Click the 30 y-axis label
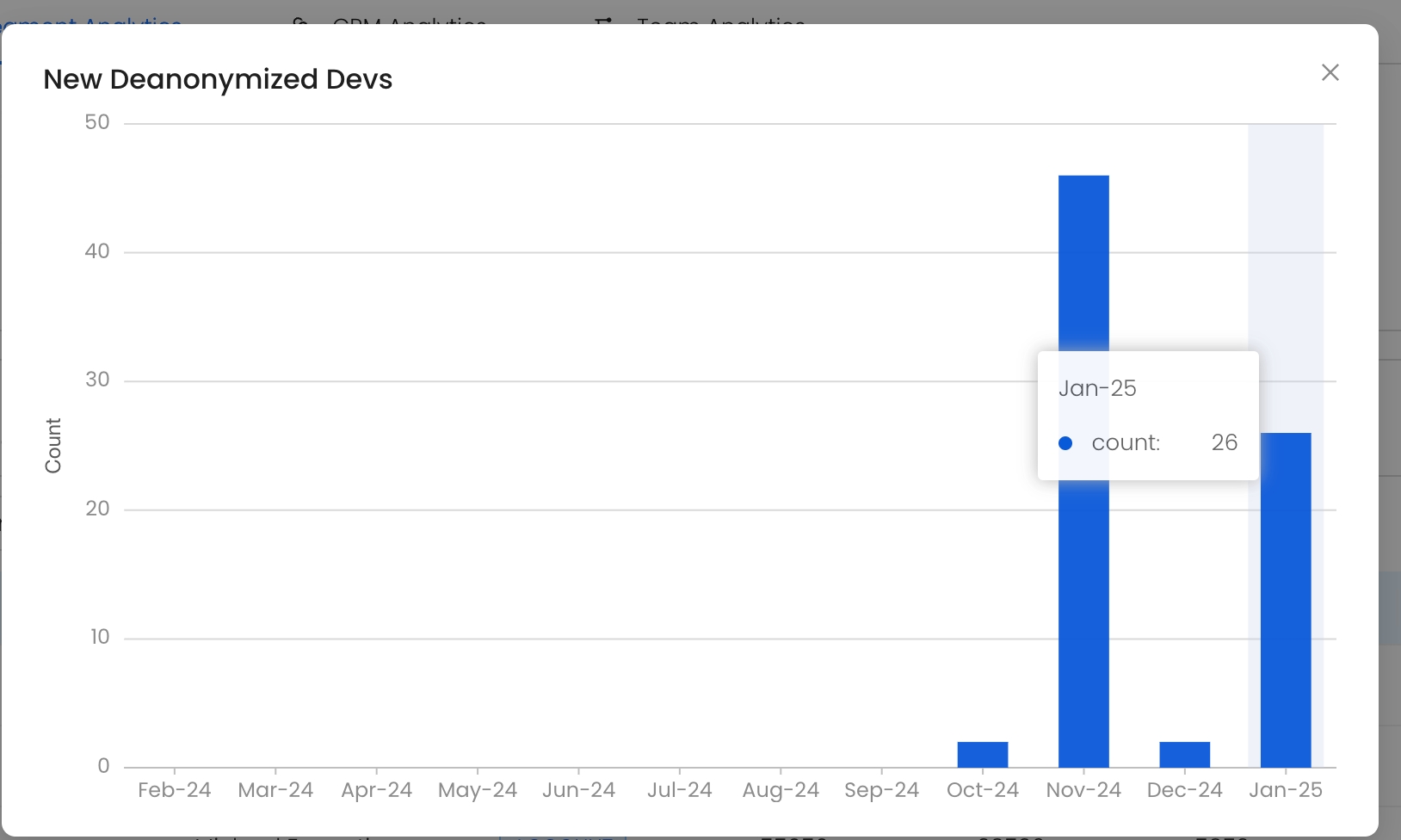The width and height of the screenshot is (1401, 840). click(97, 380)
